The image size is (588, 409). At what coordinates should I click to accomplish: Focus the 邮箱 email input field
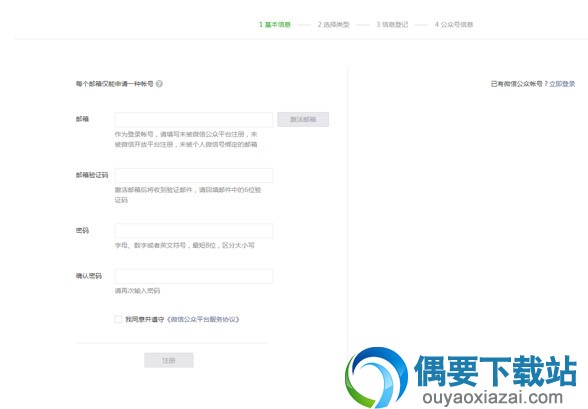(x=194, y=120)
